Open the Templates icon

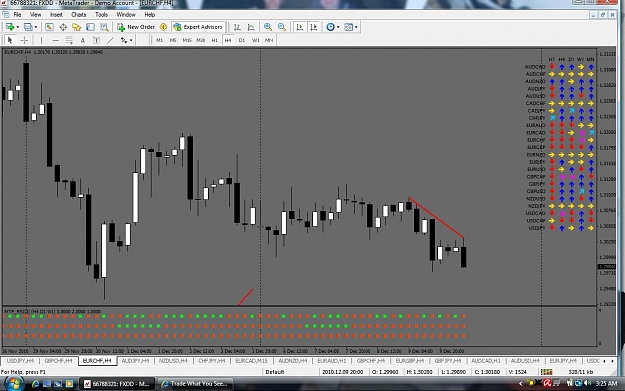tap(348, 27)
